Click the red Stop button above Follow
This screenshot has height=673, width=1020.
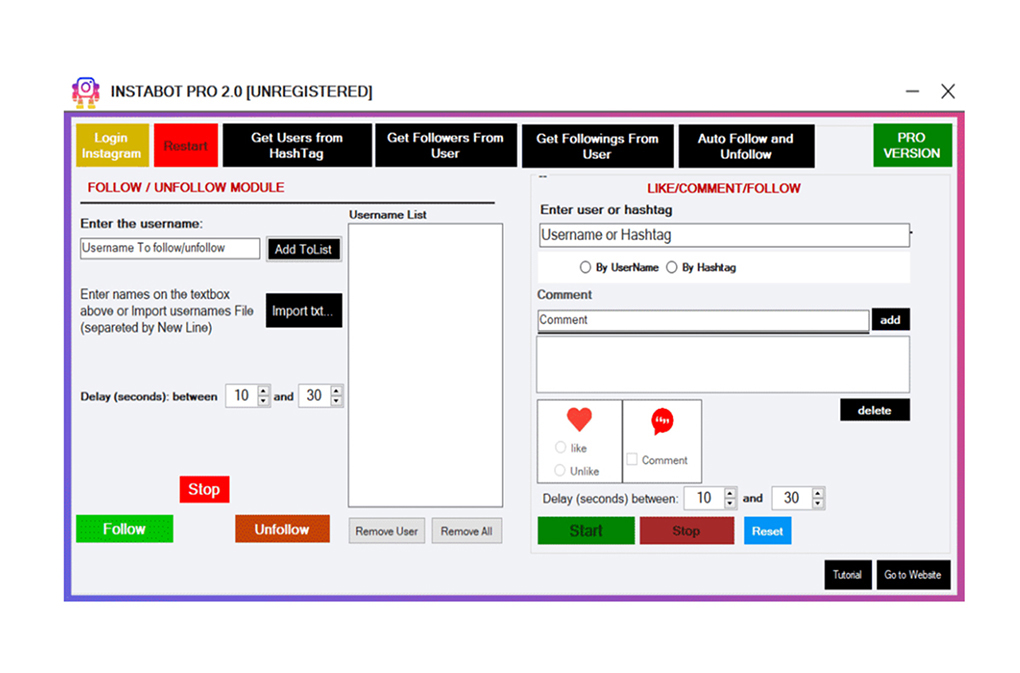pyautogui.click(x=204, y=489)
